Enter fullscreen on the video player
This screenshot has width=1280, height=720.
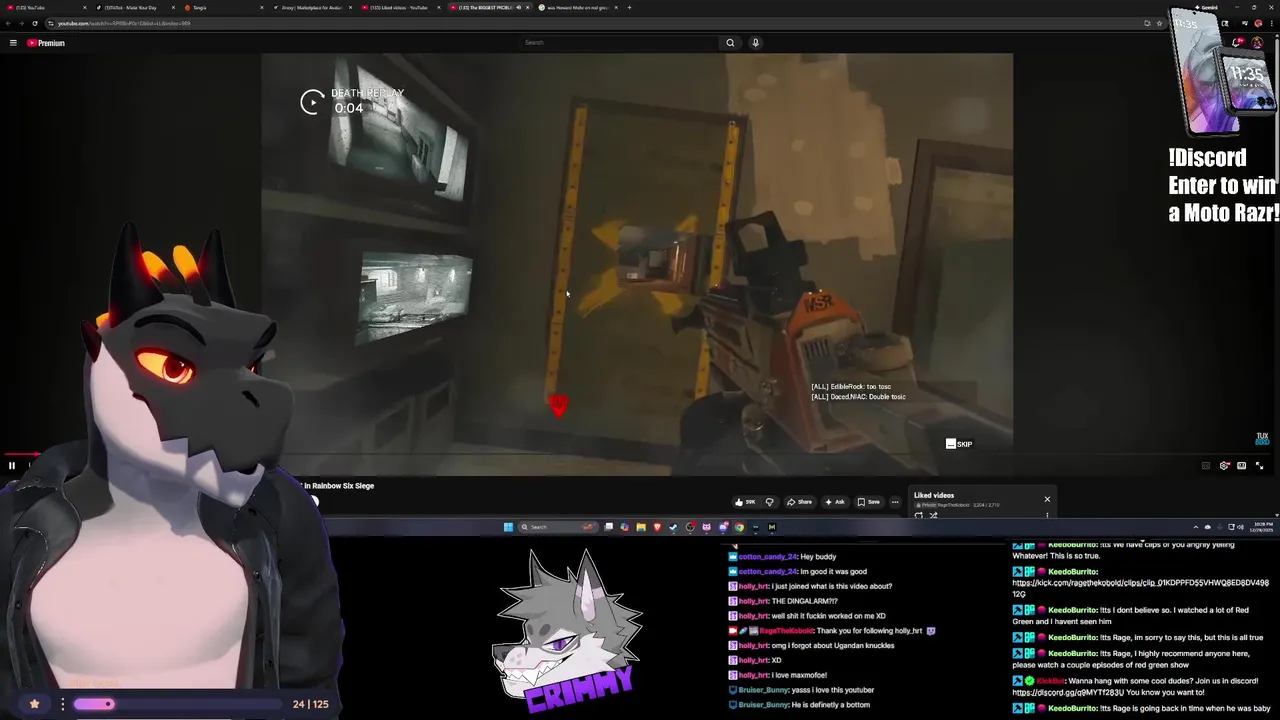pos(1259,465)
